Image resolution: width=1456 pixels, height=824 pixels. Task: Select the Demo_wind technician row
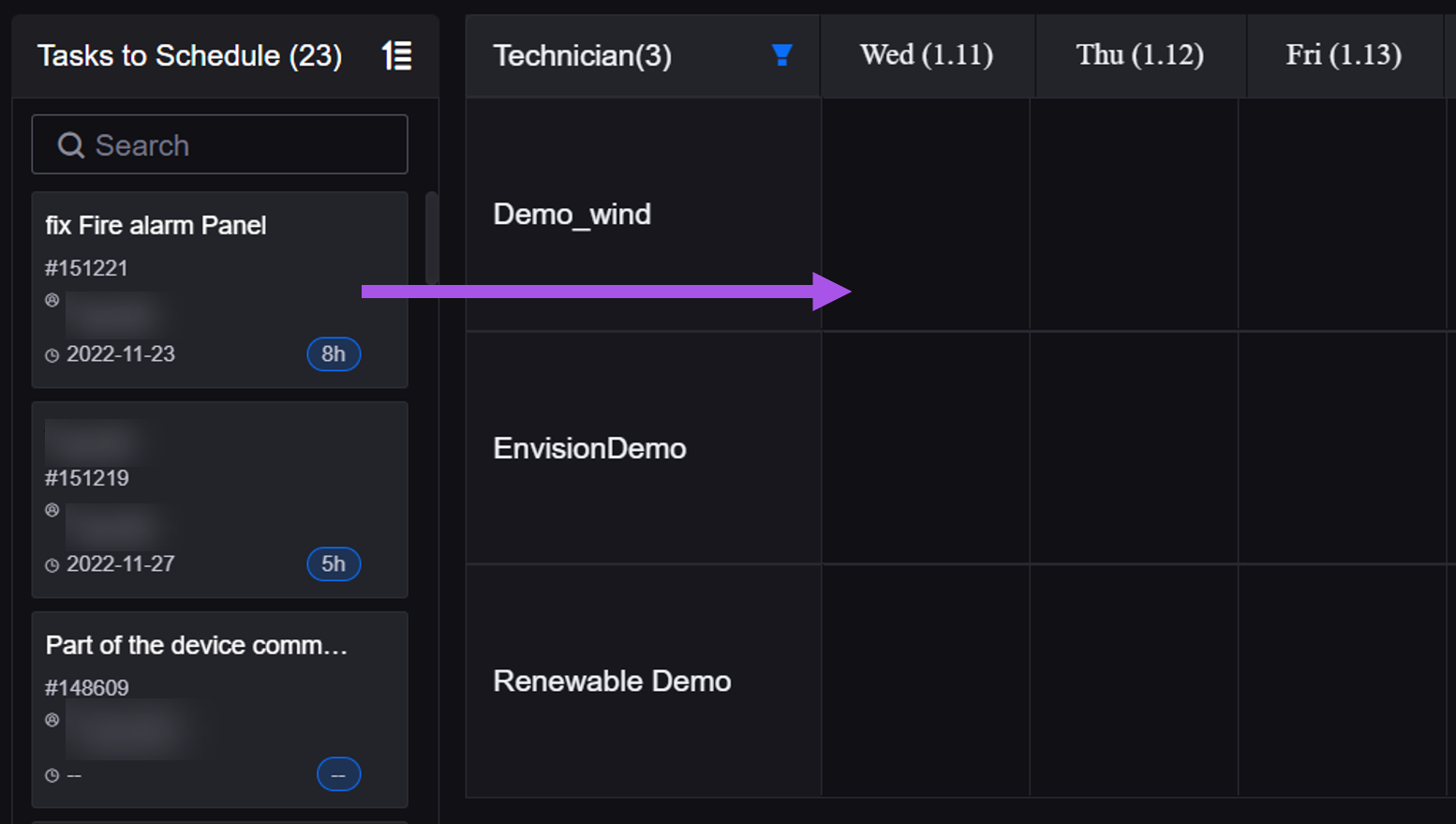572,215
